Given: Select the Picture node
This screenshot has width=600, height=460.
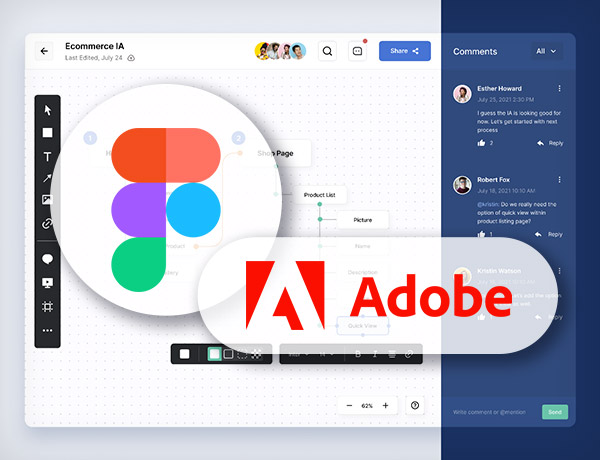Looking at the screenshot, I should pos(363,220).
